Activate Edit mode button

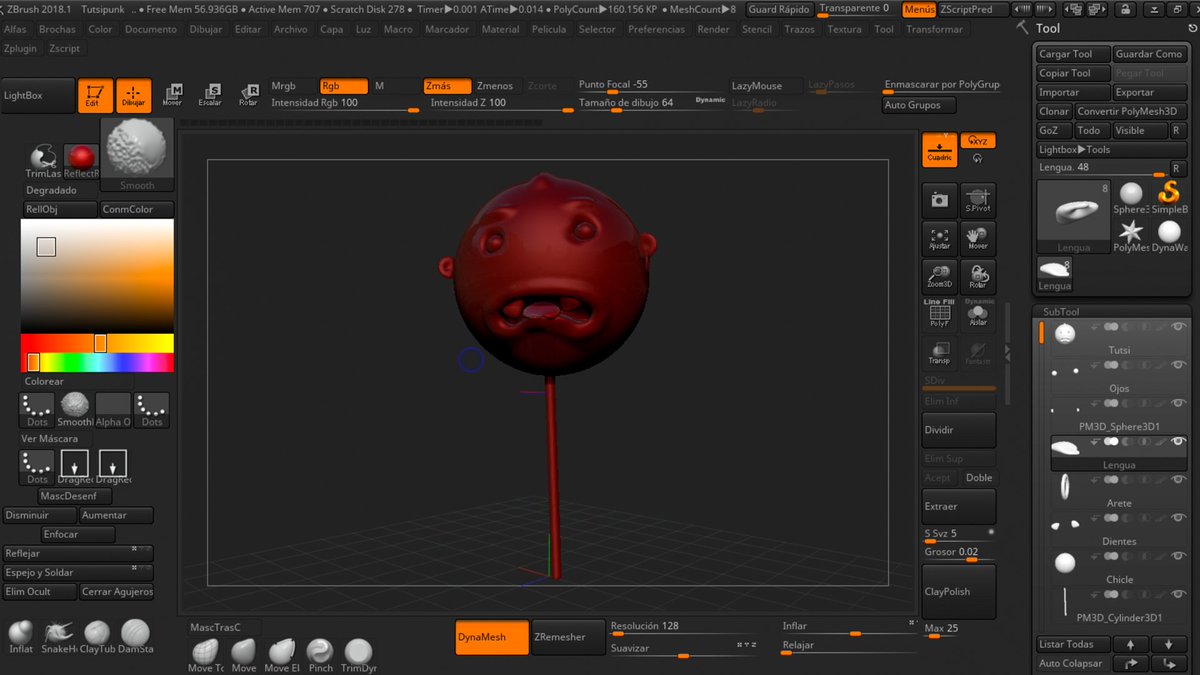point(95,96)
